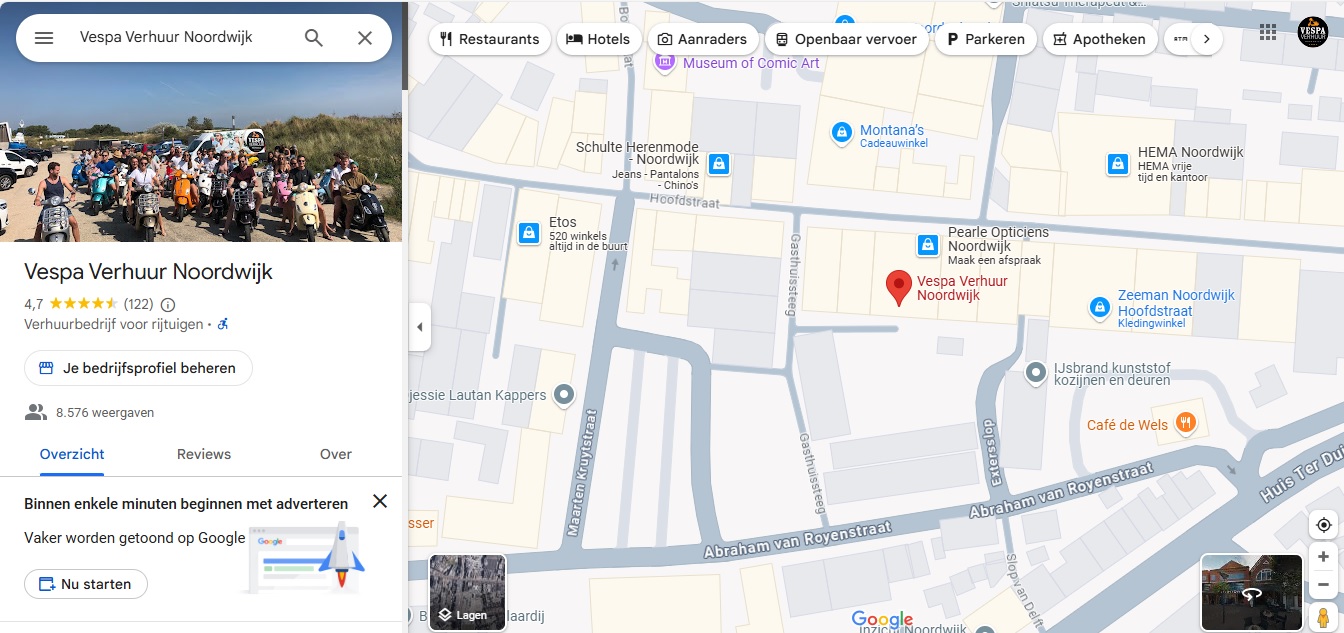Viewport: 1344px width, 633px height.
Task: Open the 122 reviews count link
Action: [138, 304]
